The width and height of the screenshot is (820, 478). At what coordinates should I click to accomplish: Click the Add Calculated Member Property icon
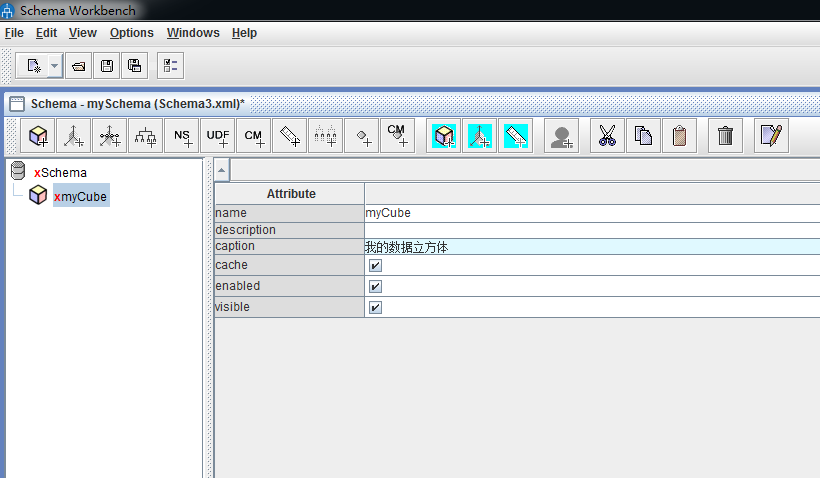pyautogui.click(x=398, y=136)
